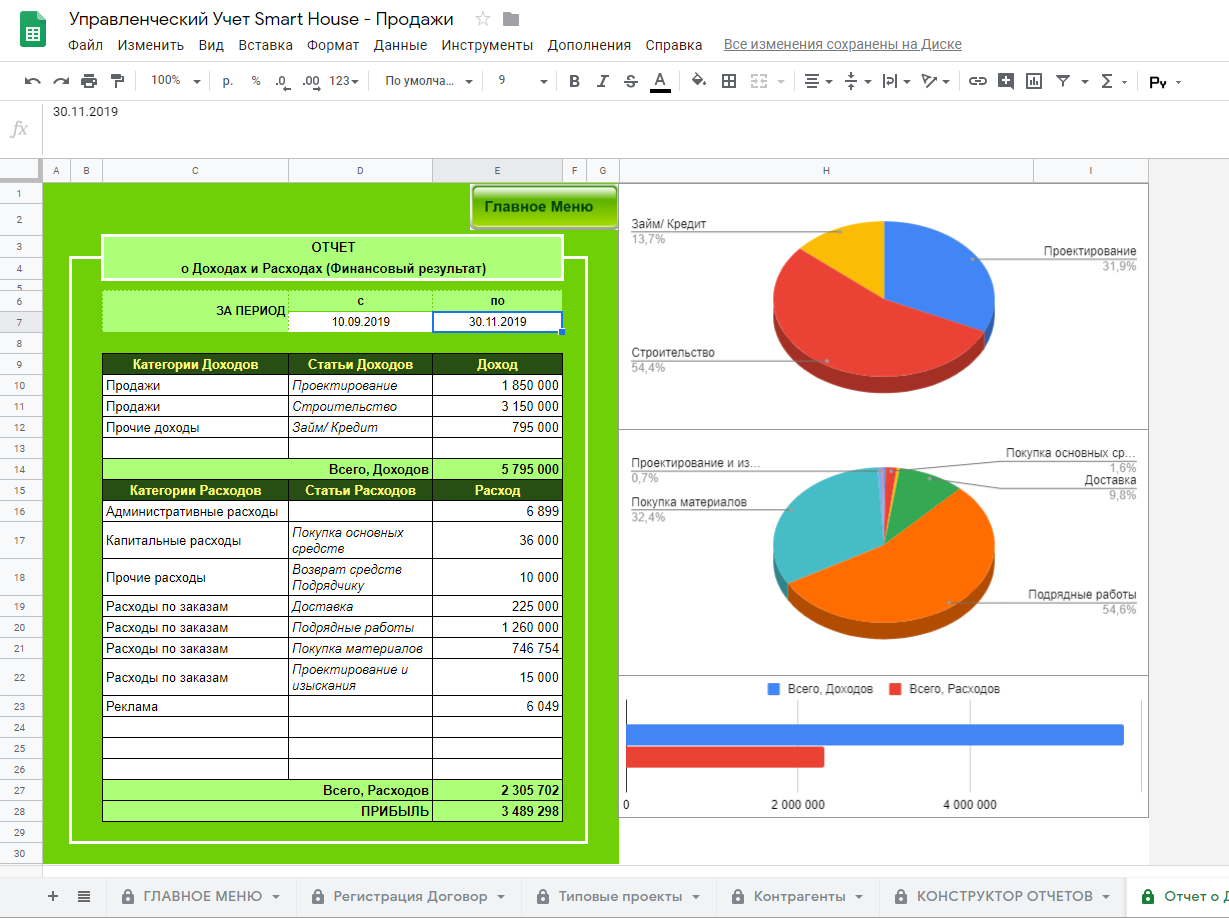Toggle Bold formatting
The height and width of the screenshot is (918, 1229).
[574, 81]
